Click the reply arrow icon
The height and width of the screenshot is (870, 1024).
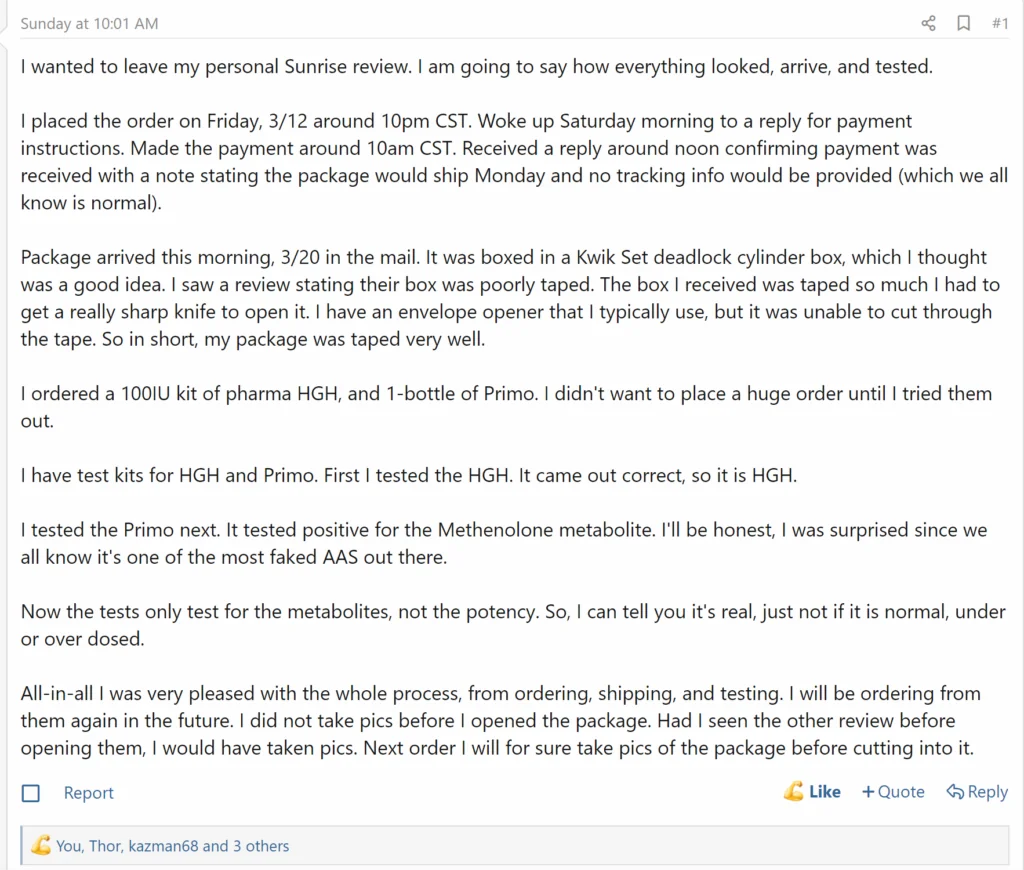pyautogui.click(x=955, y=792)
